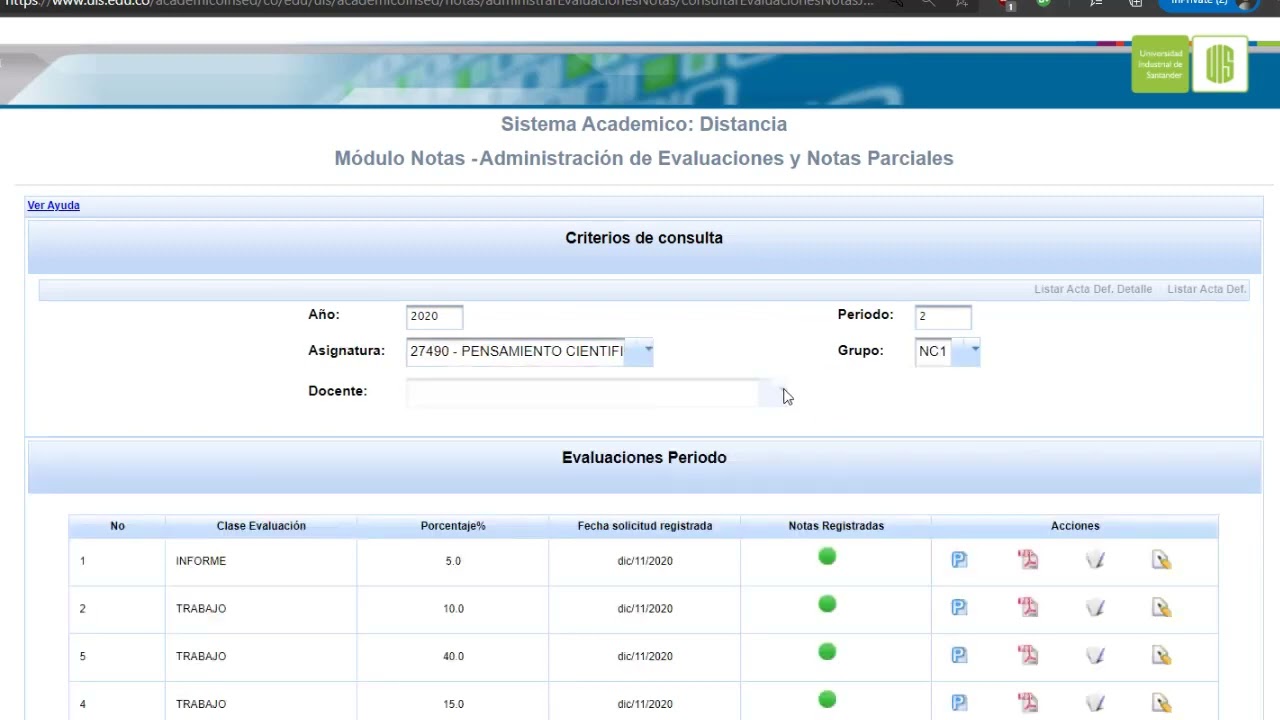Click the blue P icon in the 15.0 TRABAJO row

coord(959,703)
